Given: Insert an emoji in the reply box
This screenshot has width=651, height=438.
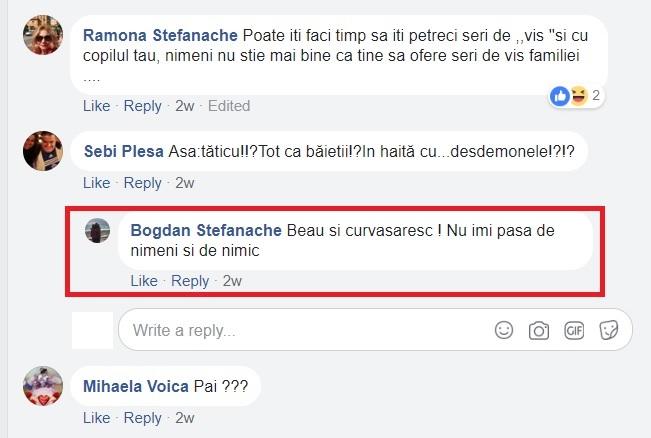Looking at the screenshot, I should click(505, 330).
